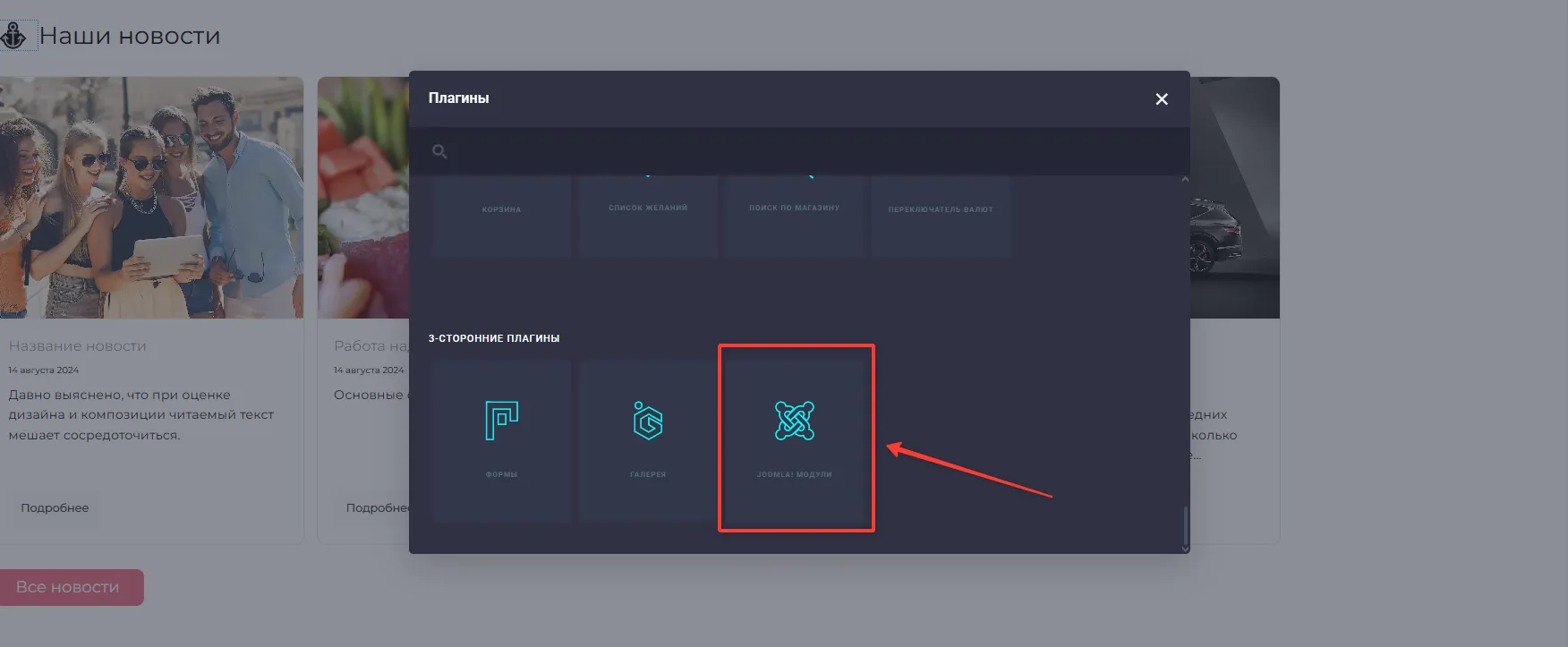
Task: Select the Формы plugin icon
Action: 501,422
